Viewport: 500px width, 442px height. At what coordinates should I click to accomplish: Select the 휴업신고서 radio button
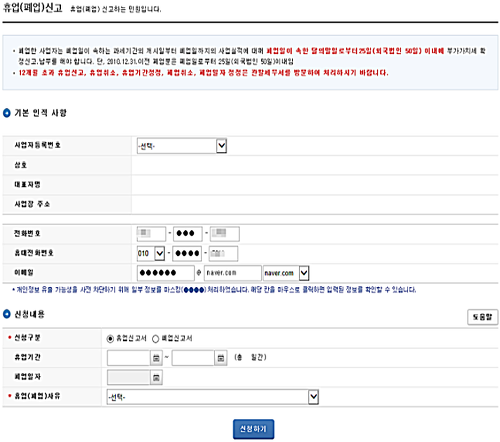pos(110,339)
